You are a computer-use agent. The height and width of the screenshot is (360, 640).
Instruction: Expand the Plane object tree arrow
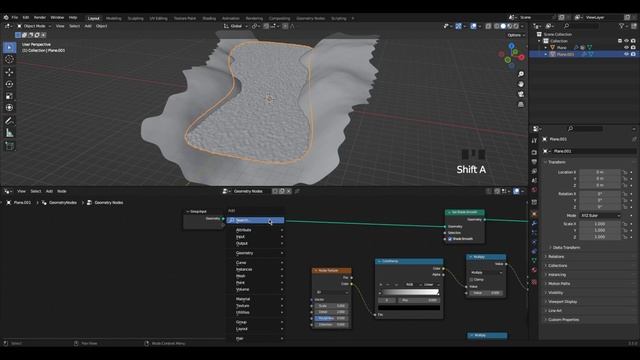[546, 48]
